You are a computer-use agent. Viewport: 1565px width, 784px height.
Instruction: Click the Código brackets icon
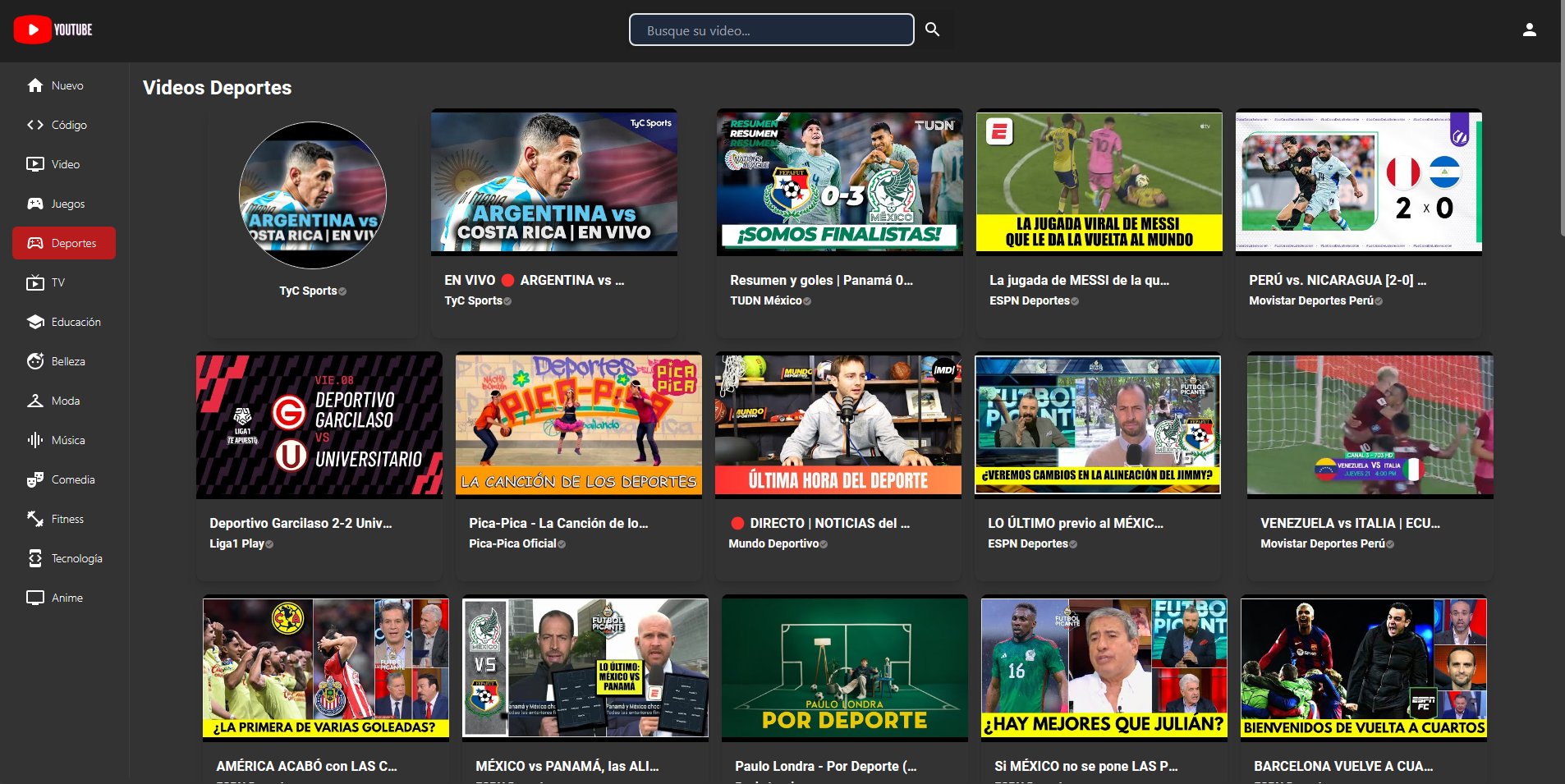point(35,125)
